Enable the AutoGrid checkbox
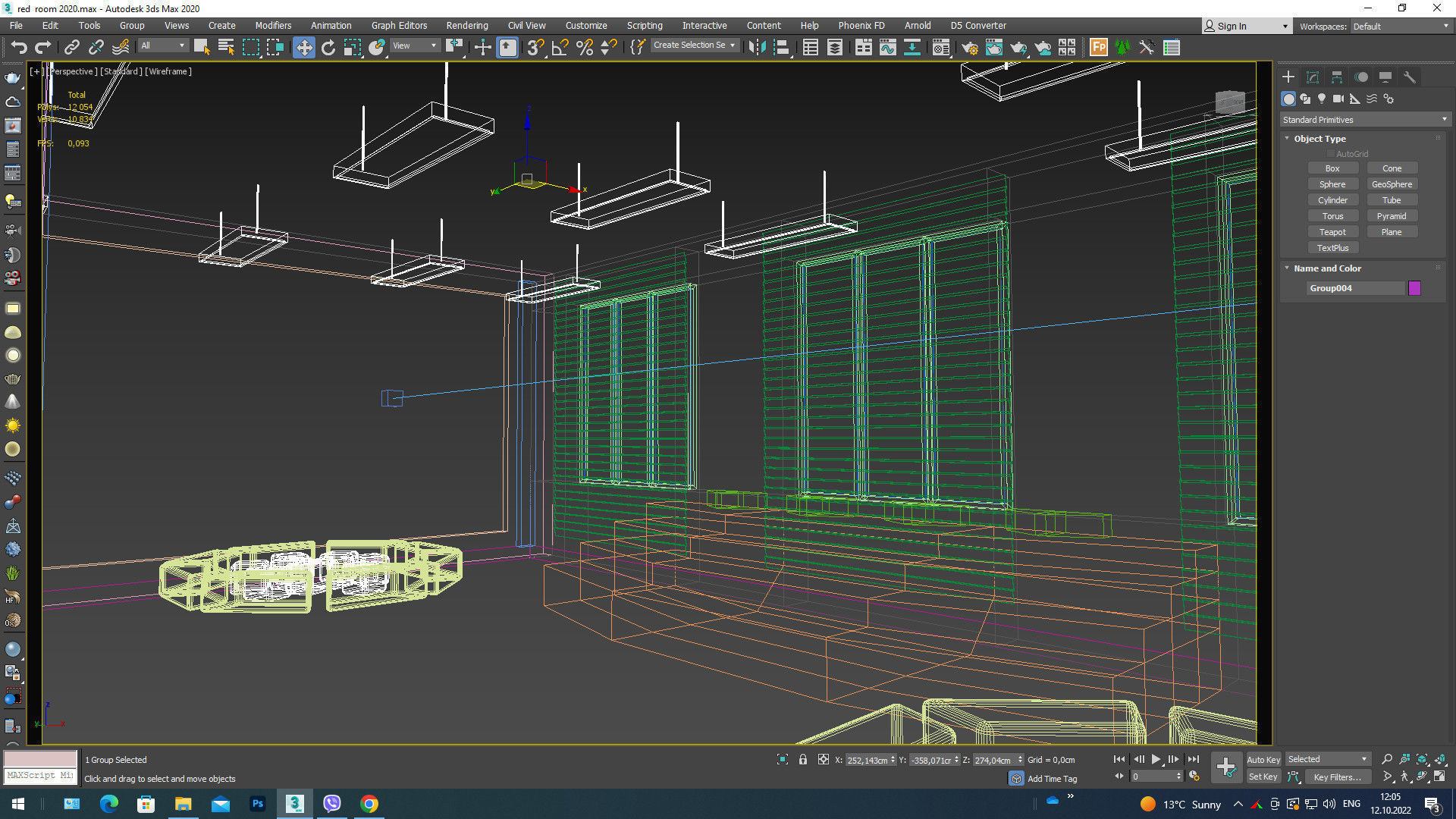The width and height of the screenshot is (1456, 819). [x=1331, y=153]
